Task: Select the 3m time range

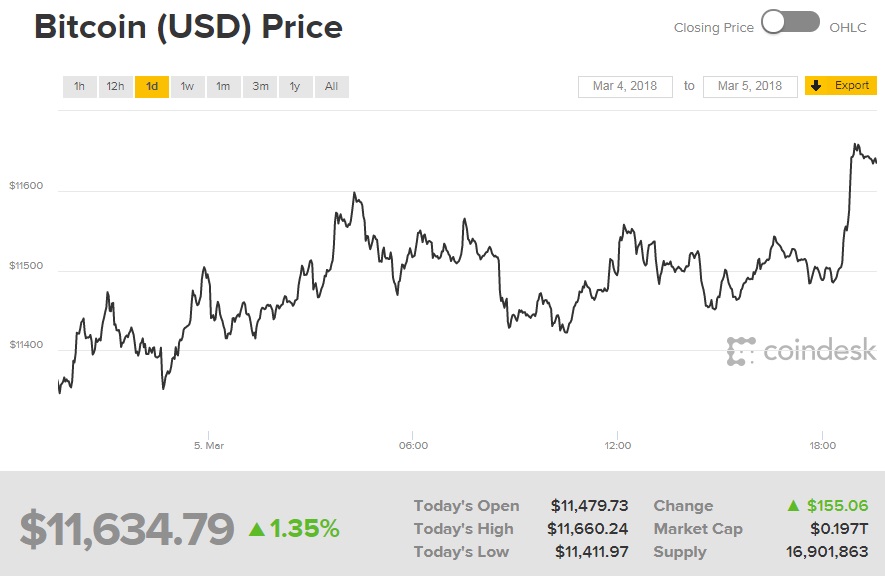Action: click(x=259, y=86)
